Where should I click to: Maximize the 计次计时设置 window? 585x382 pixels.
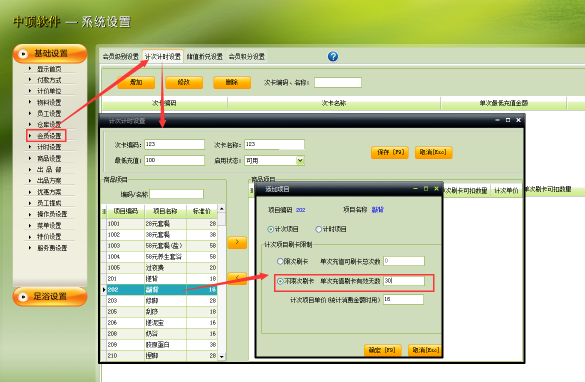[508, 120]
